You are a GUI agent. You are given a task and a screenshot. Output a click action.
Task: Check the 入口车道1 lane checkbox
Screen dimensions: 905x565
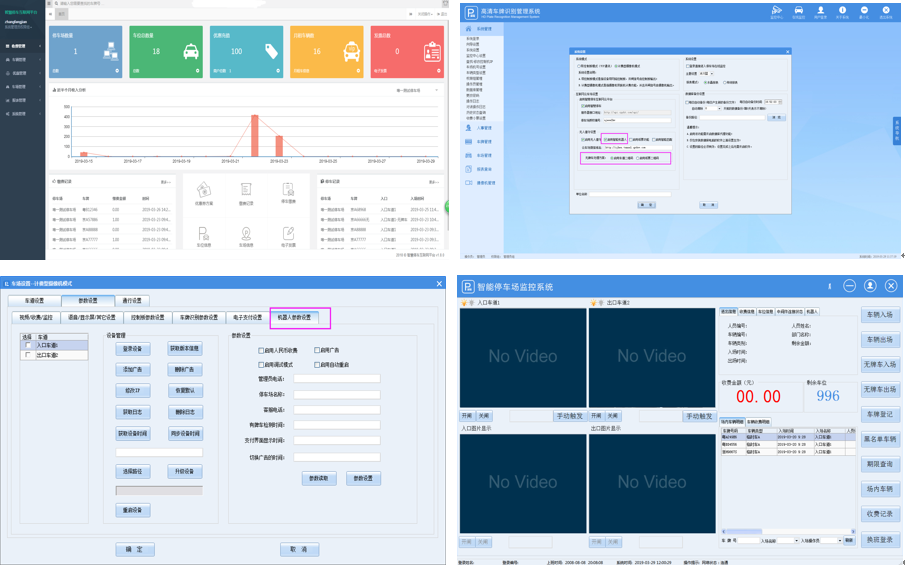coord(27,346)
